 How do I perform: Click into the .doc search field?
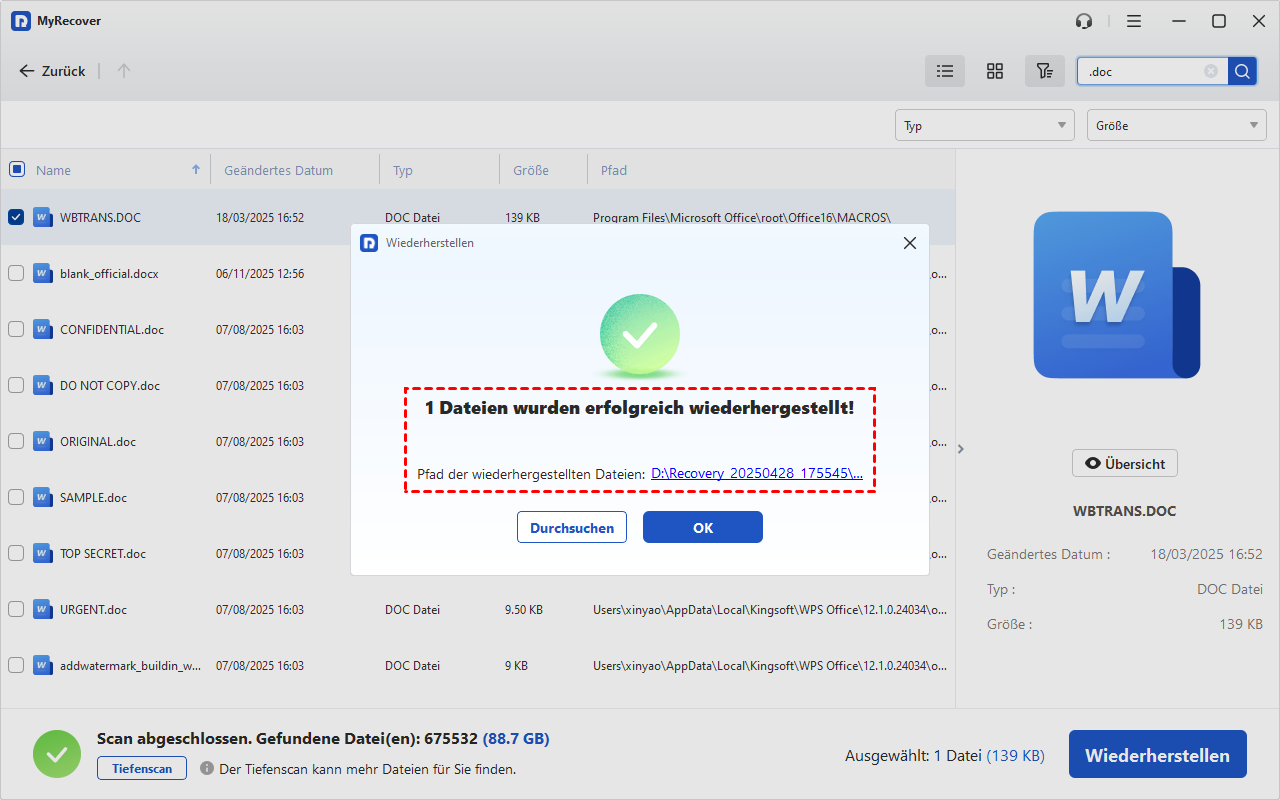pyautogui.click(x=1140, y=71)
